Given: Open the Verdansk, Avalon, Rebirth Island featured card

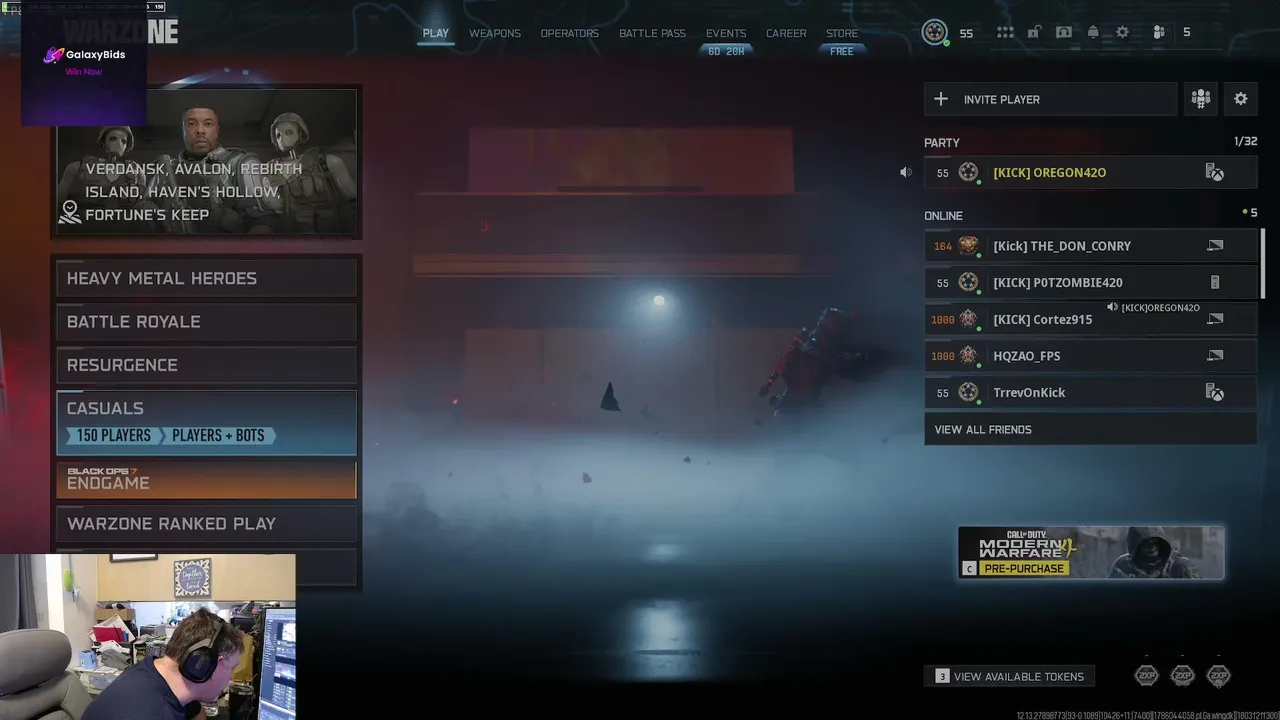Looking at the screenshot, I should tap(207, 162).
